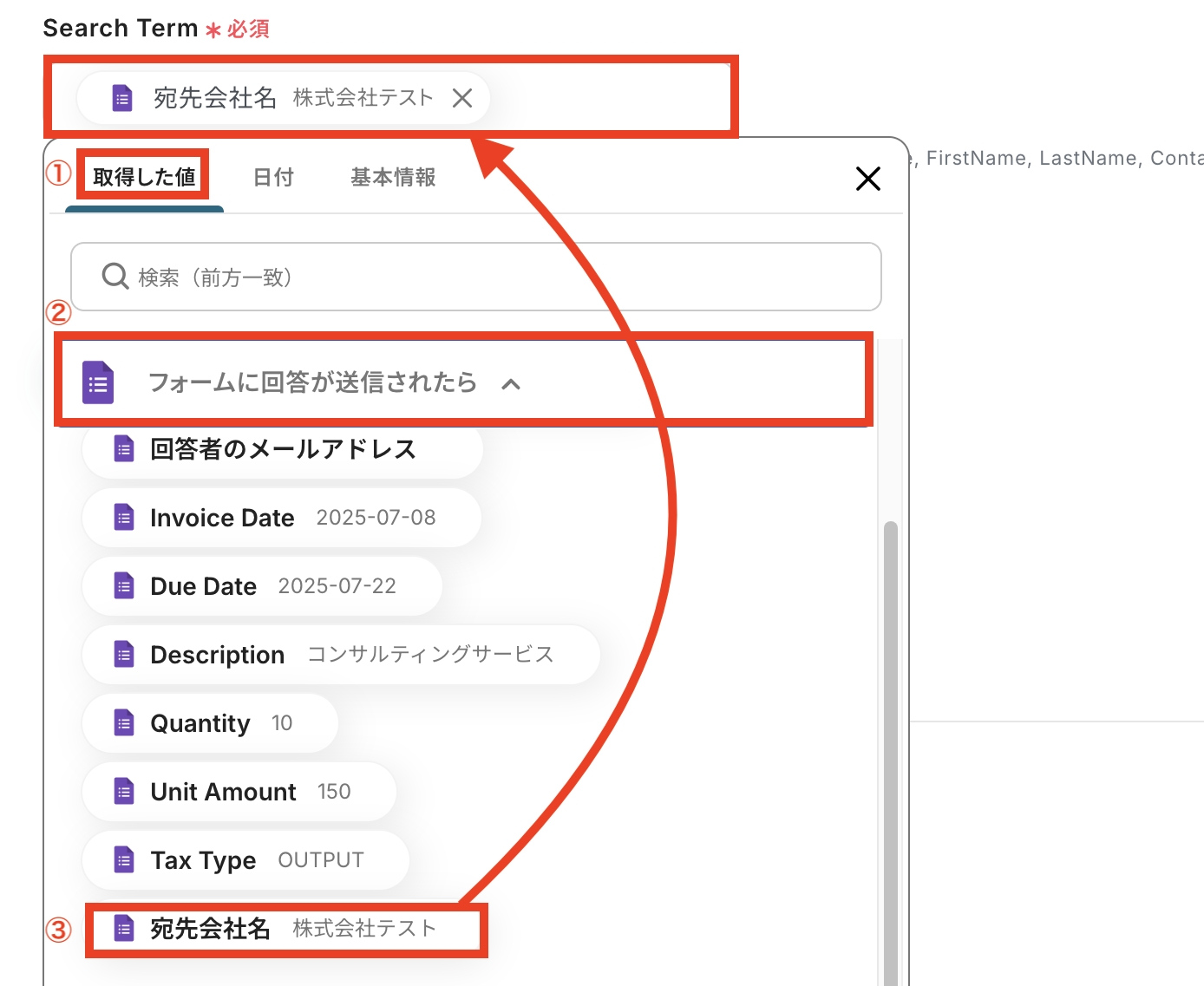Click the empty area of Search Term field
Screen dimensions: 1204x986
[x=607, y=98]
